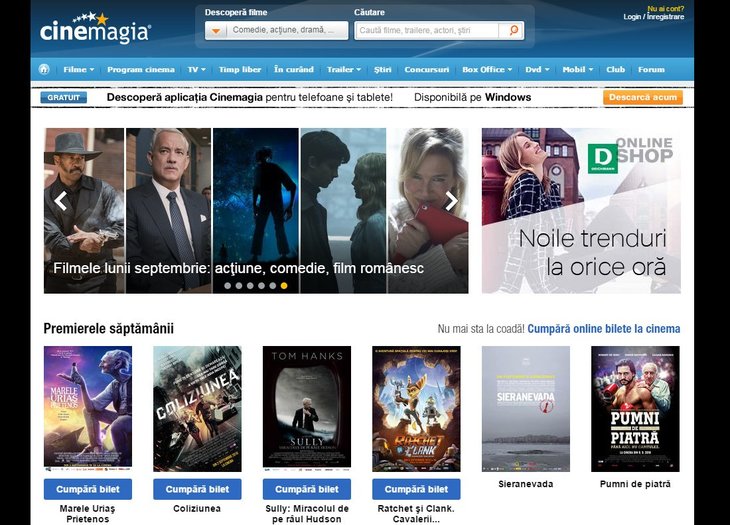Open Forum section
730x525 pixels.
651,69
